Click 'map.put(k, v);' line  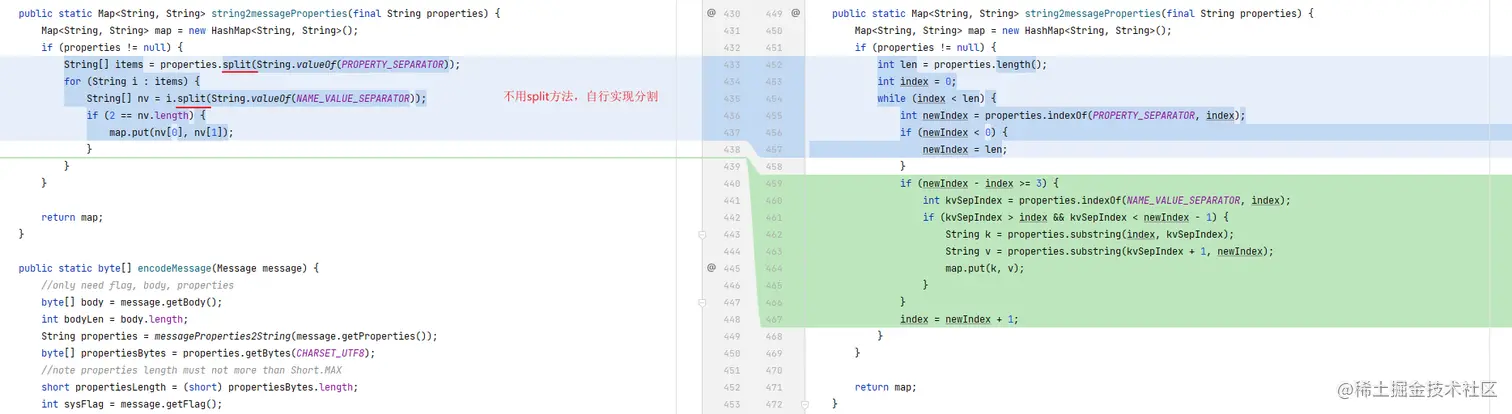click(x=985, y=268)
